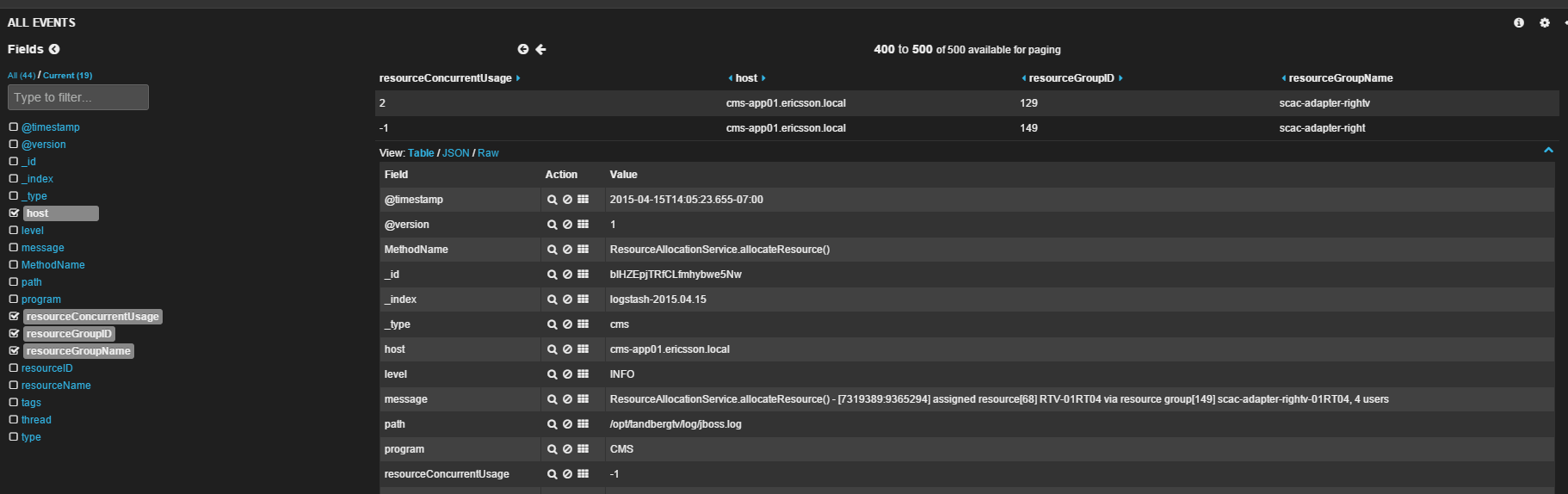Uncheck resourceGroupID field checkbox
Image resolution: width=1568 pixels, height=494 pixels.
pyautogui.click(x=14, y=334)
